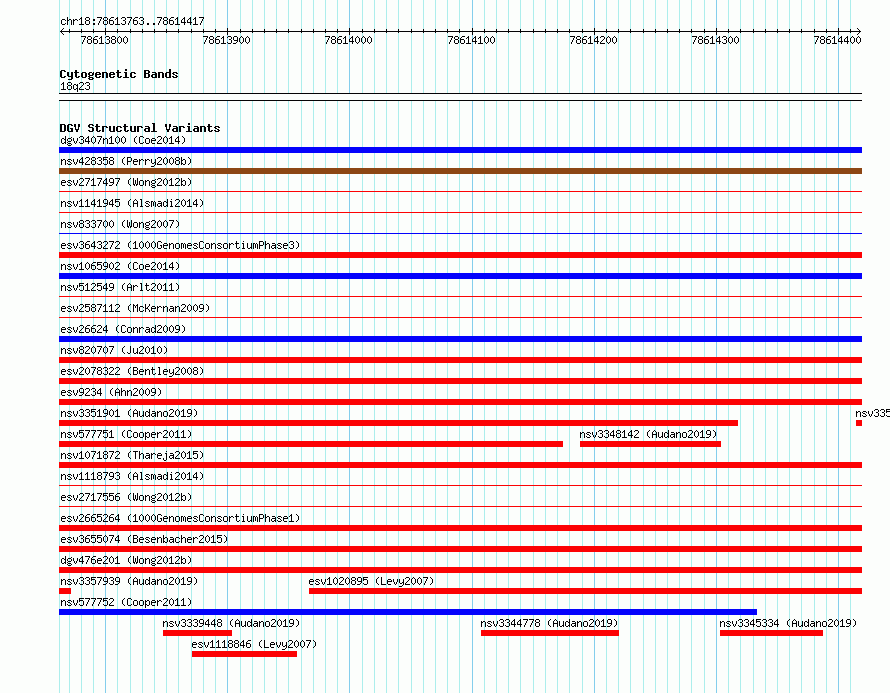Click nsv833700 (Wong2007) variant label

120,224
